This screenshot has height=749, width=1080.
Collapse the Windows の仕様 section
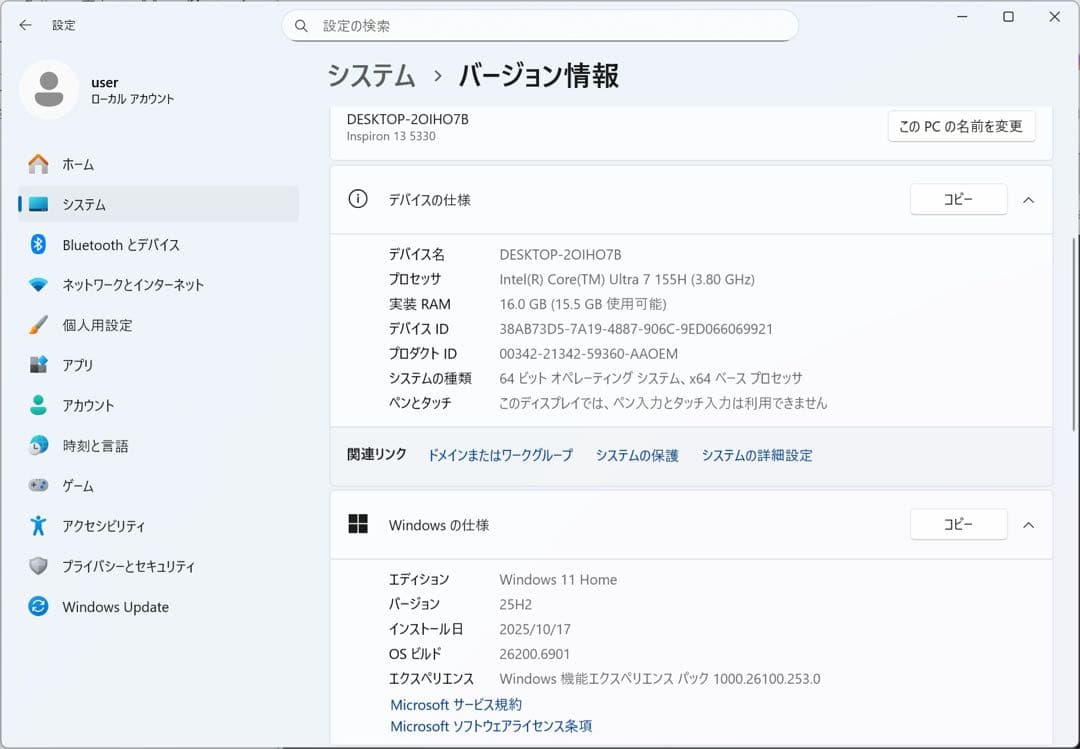(1028, 524)
